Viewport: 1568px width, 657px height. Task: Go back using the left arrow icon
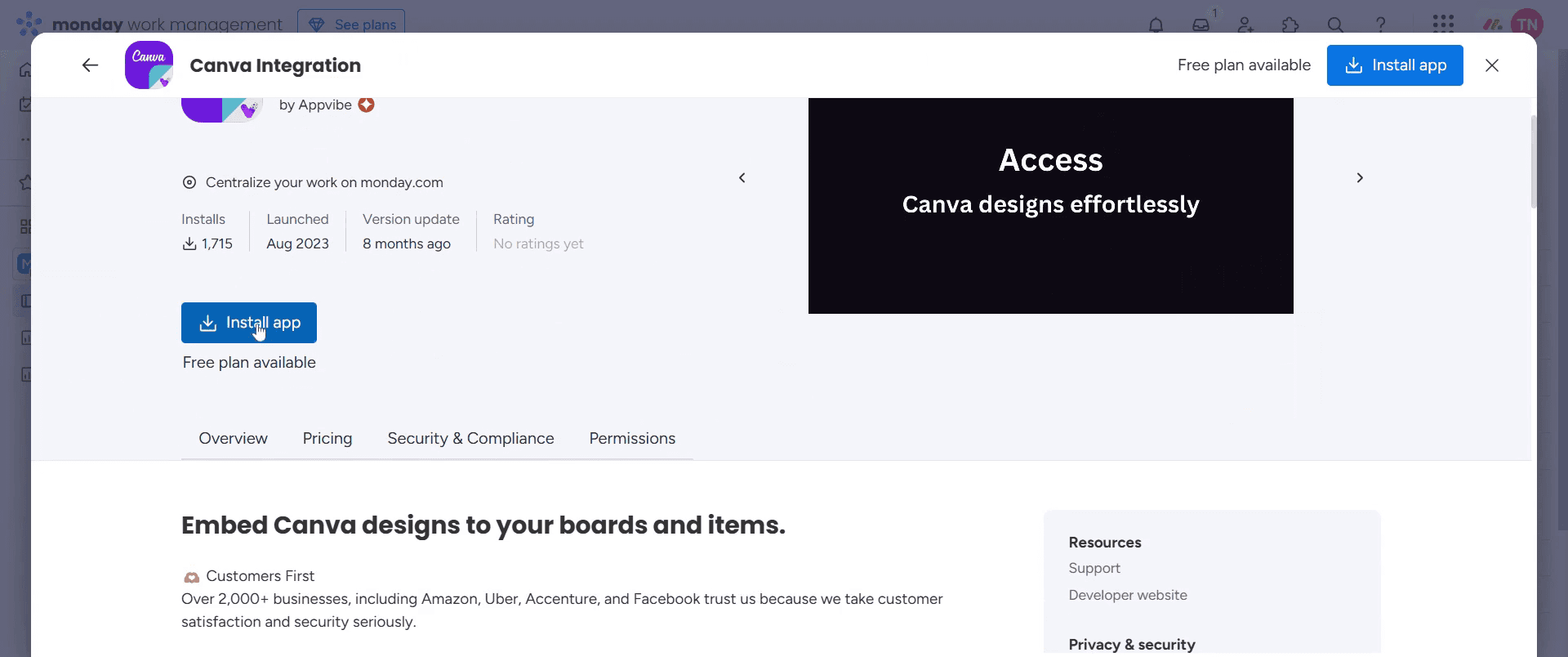coord(90,65)
